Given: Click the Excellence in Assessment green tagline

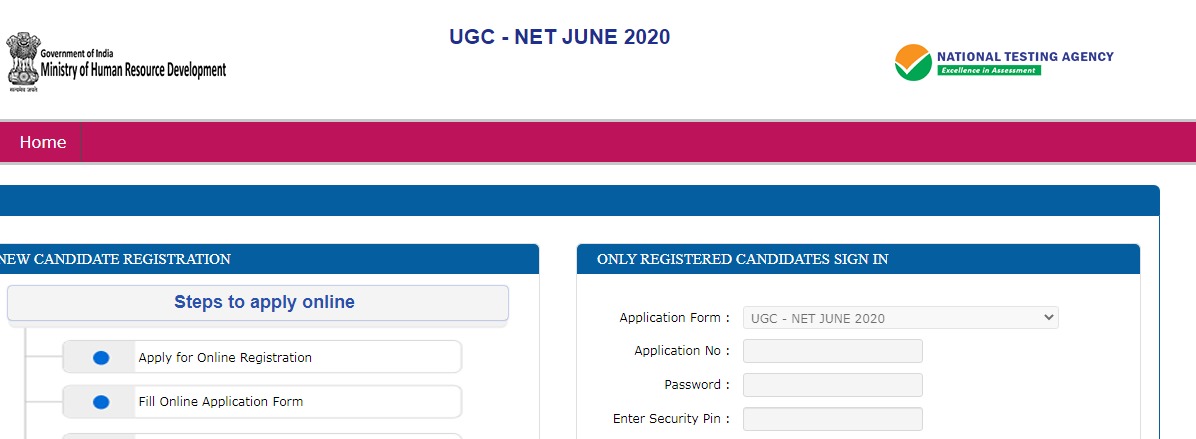Looking at the screenshot, I should coord(988,71).
